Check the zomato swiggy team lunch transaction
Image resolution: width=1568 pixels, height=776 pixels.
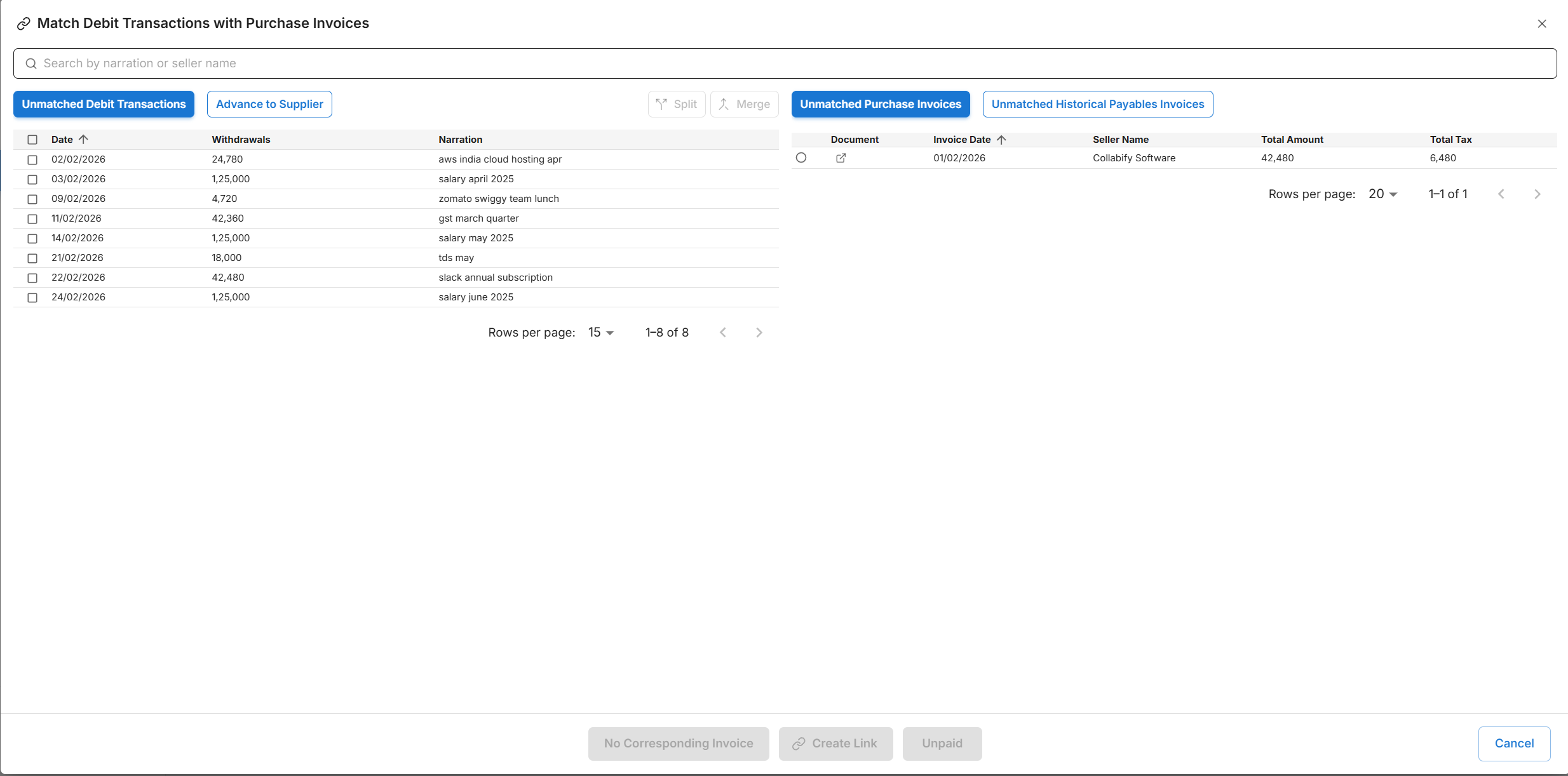(x=32, y=199)
